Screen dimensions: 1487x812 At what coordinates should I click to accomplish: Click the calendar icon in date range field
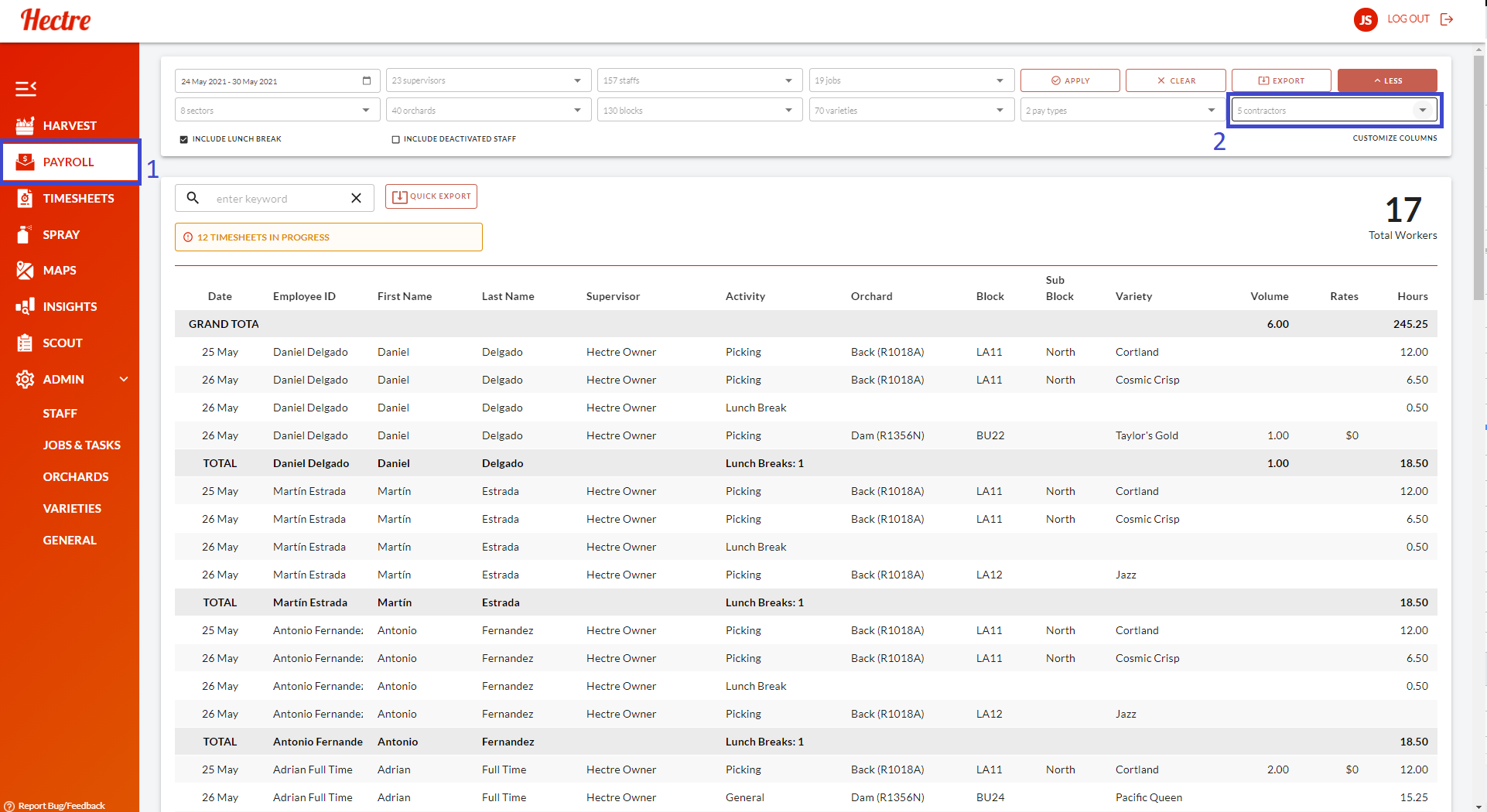coord(367,81)
